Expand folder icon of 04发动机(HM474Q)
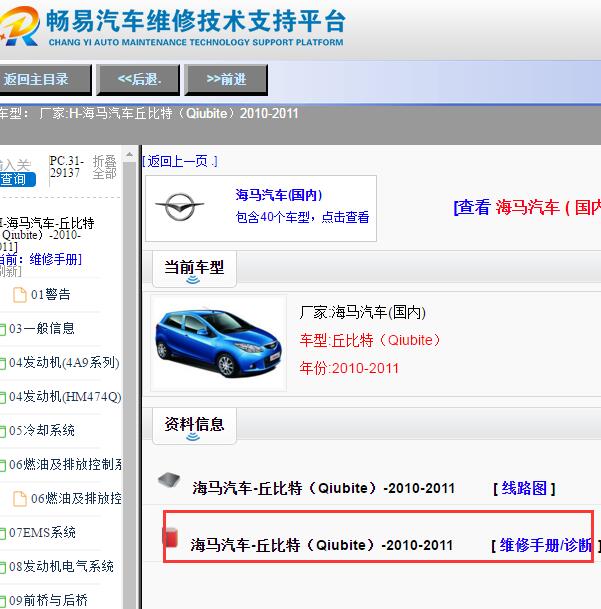Screen dimensions: 601x609 (x=3, y=397)
